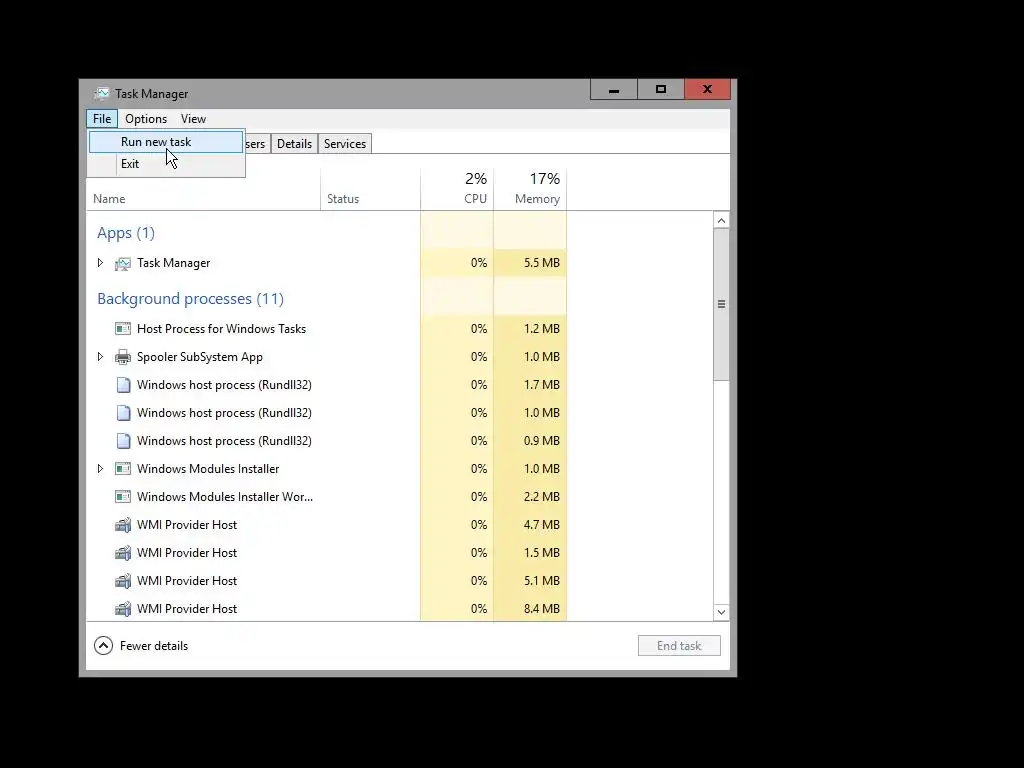This screenshot has height=768, width=1024.
Task: Open the Options menu
Action: click(146, 119)
